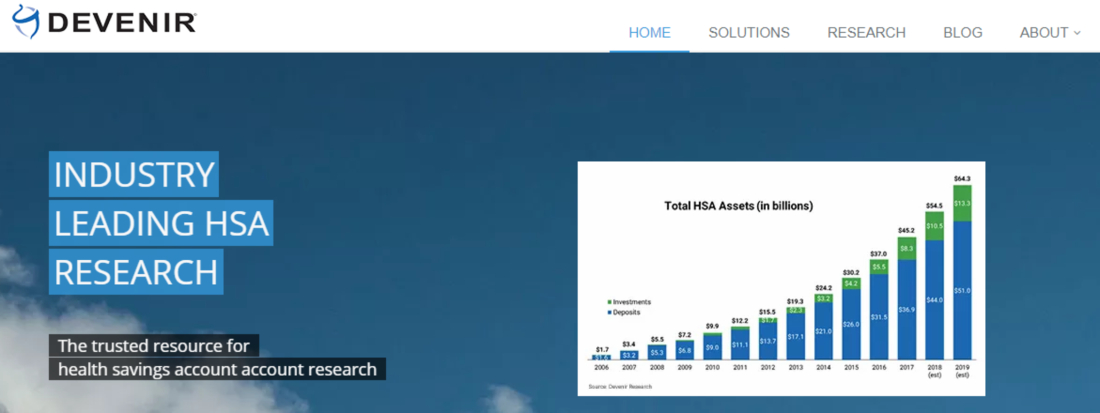The height and width of the screenshot is (413, 1100).
Task: Open the HOME menu item
Action: pos(650,33)
